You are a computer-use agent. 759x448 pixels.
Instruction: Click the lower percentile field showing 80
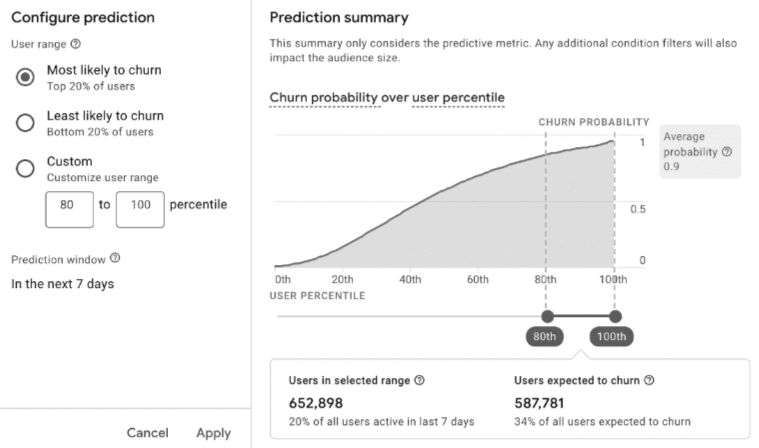point(69,205)
